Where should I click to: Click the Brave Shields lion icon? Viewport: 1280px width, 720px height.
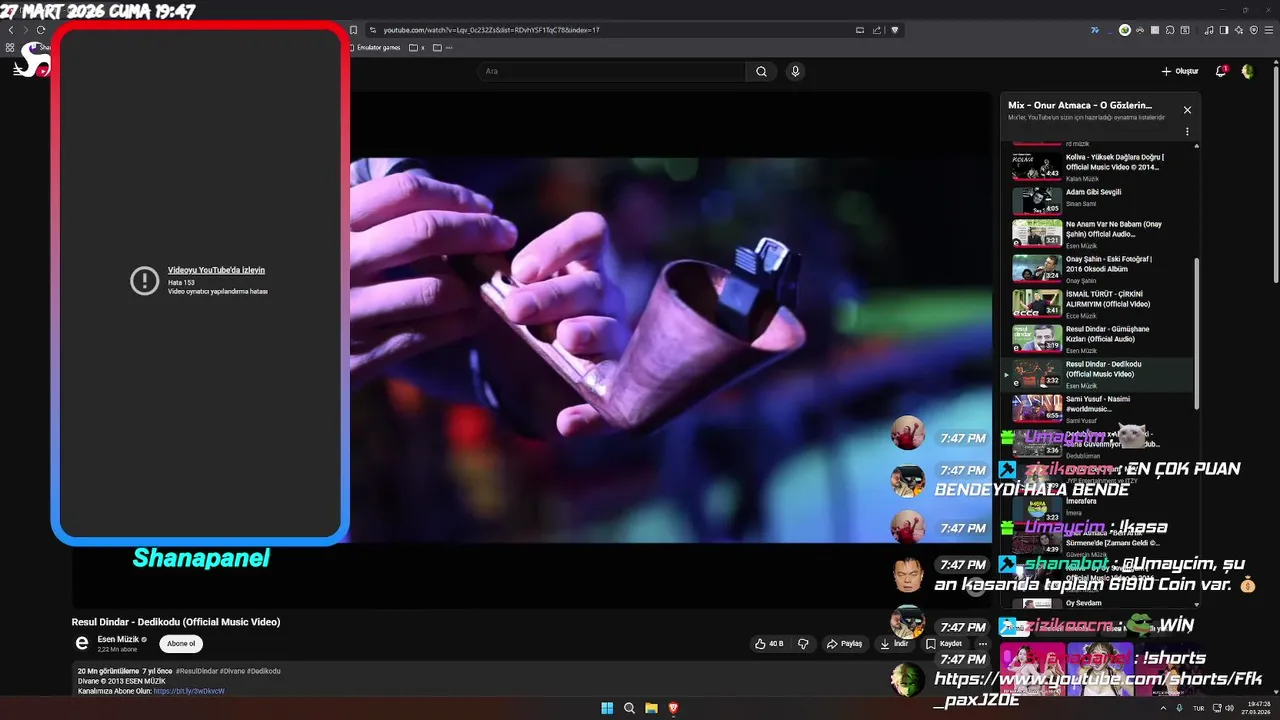click(x=895, y=30)
